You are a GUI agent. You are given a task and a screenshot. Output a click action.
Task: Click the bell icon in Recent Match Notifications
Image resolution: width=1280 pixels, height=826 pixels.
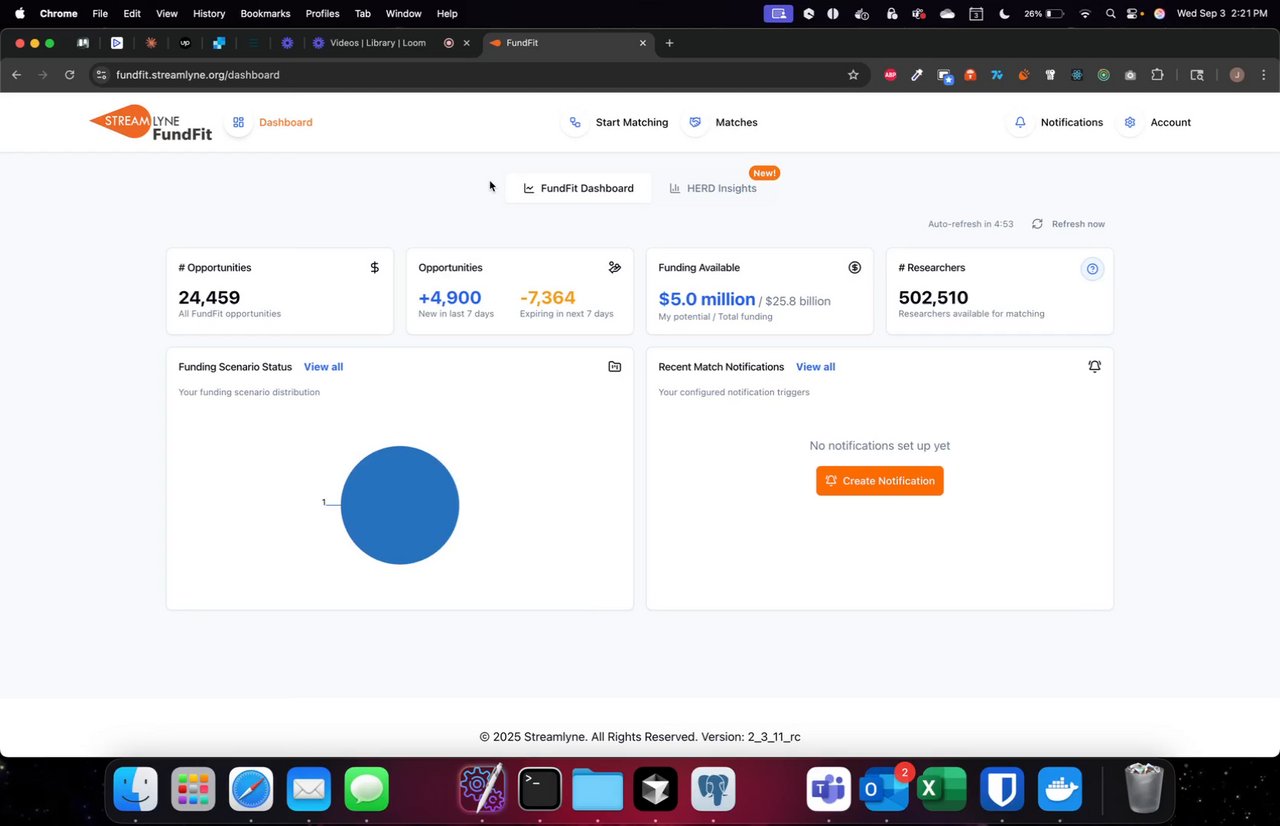click(x=1094, y=367)
